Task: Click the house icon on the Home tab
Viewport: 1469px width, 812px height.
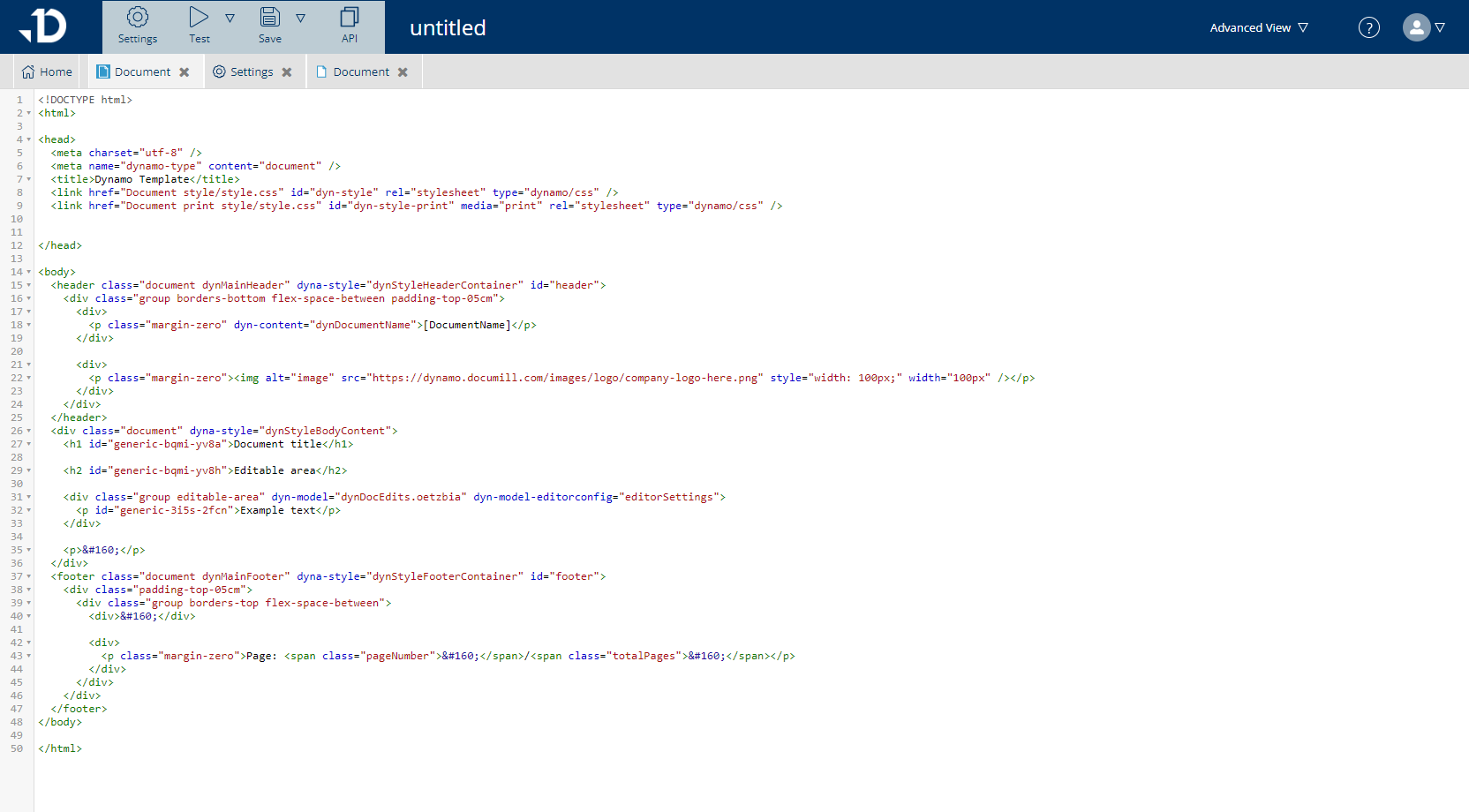Action: [x=29, y=71]
